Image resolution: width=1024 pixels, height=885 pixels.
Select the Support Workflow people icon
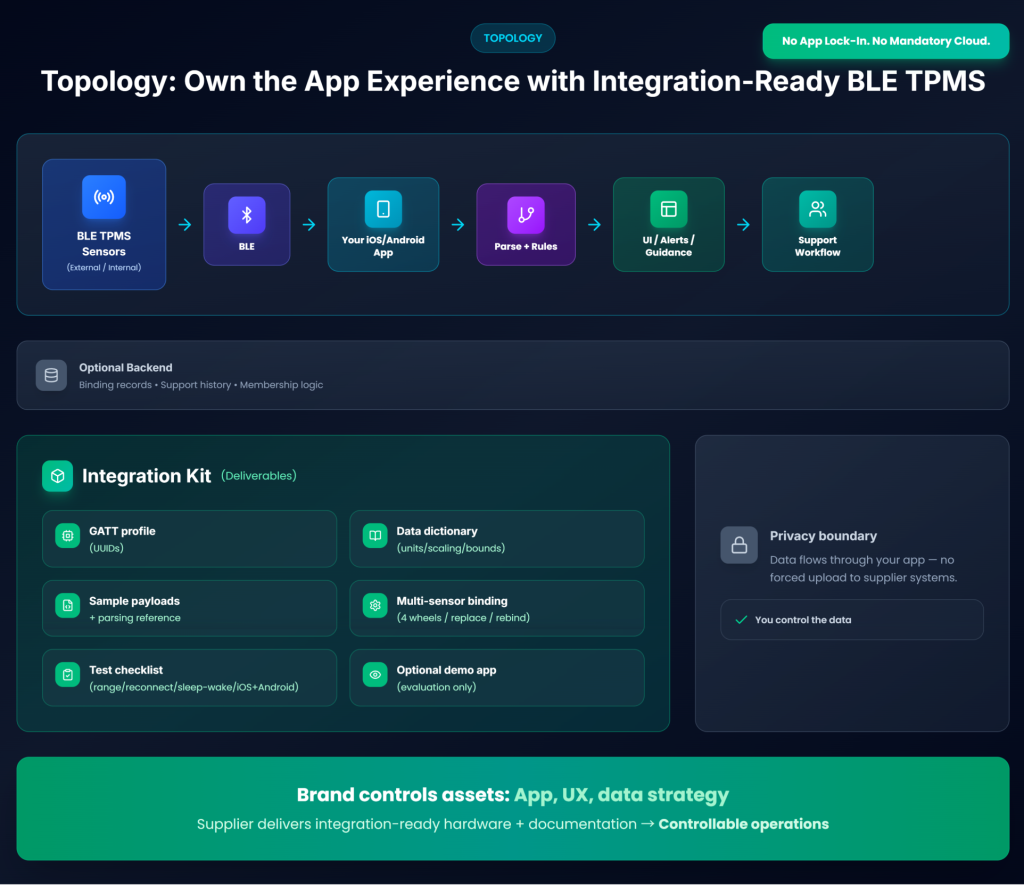pyautogui.click(x=817, y=209)
